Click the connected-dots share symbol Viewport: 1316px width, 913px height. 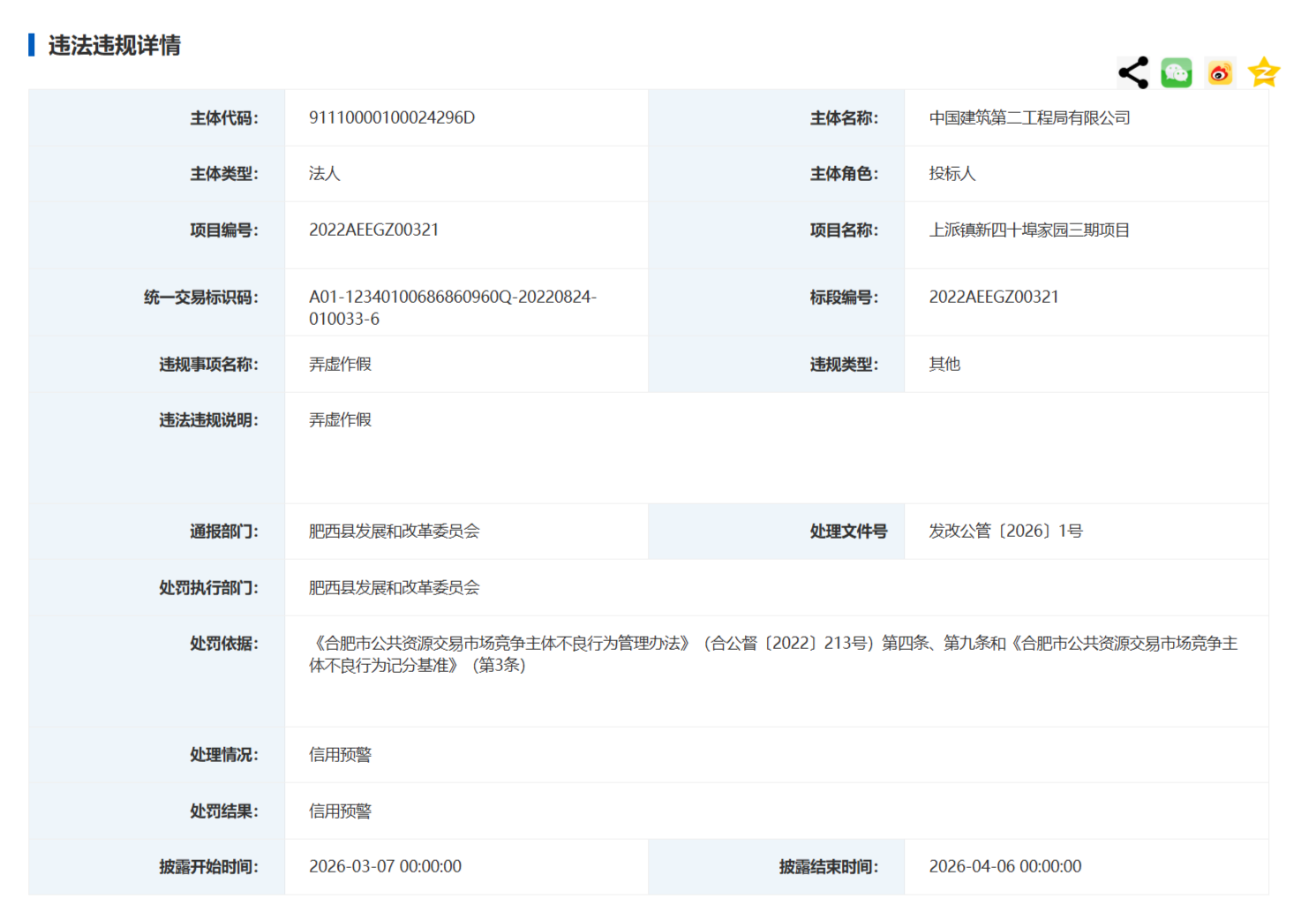(x=1133, y=72)
